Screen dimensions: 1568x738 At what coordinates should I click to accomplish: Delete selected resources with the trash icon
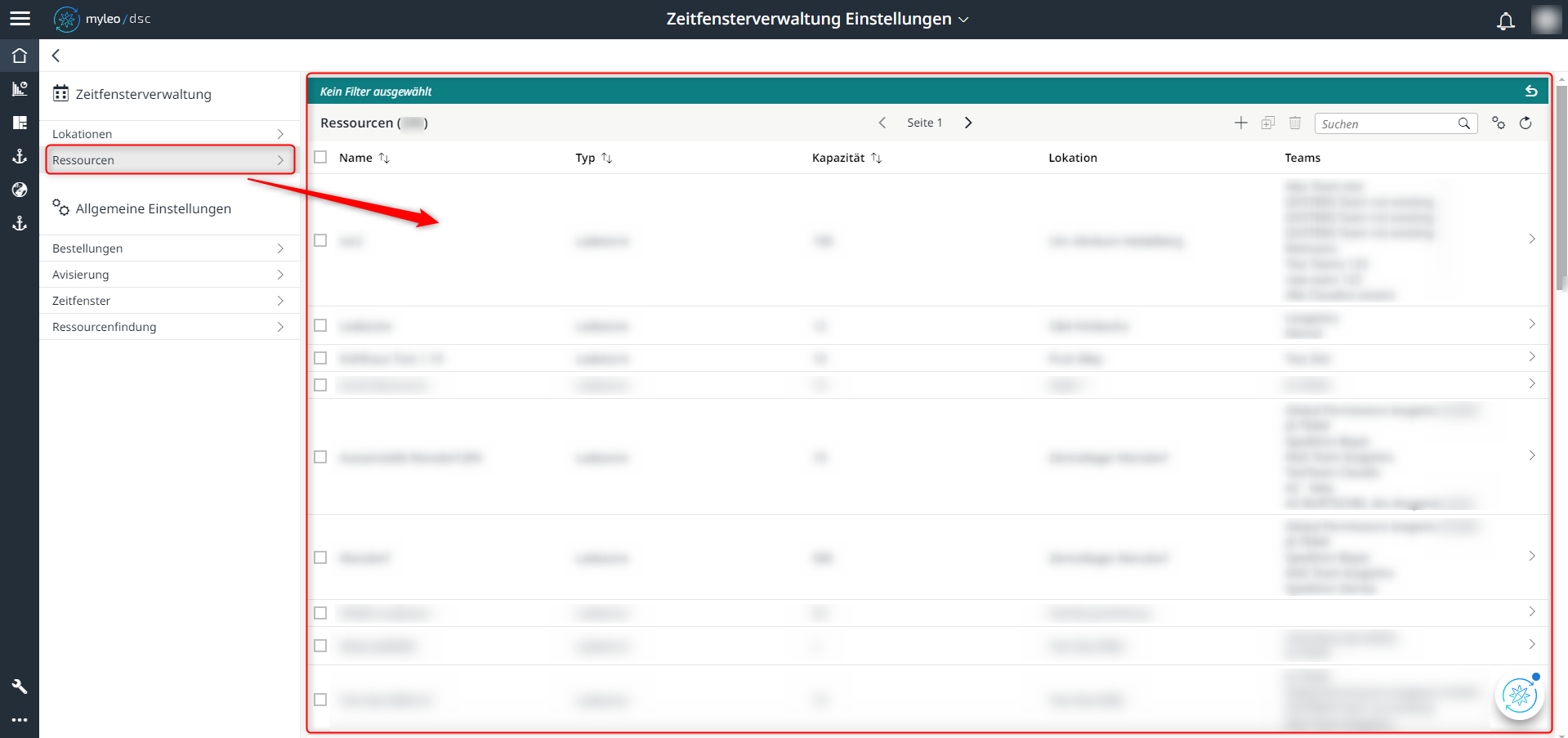[1294, 123]
